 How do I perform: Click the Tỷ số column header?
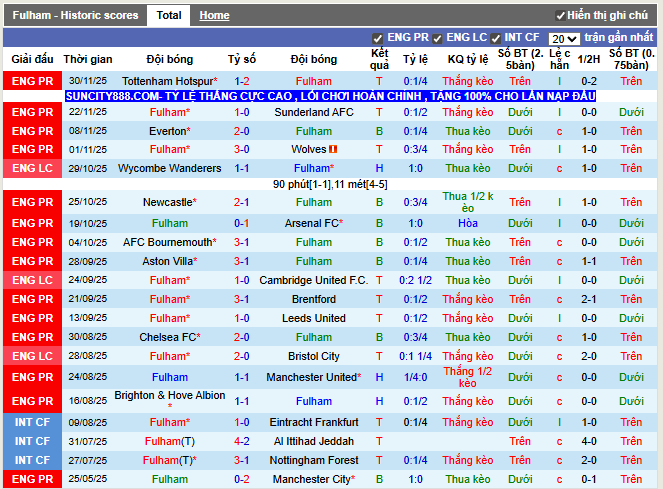point(242,59)
